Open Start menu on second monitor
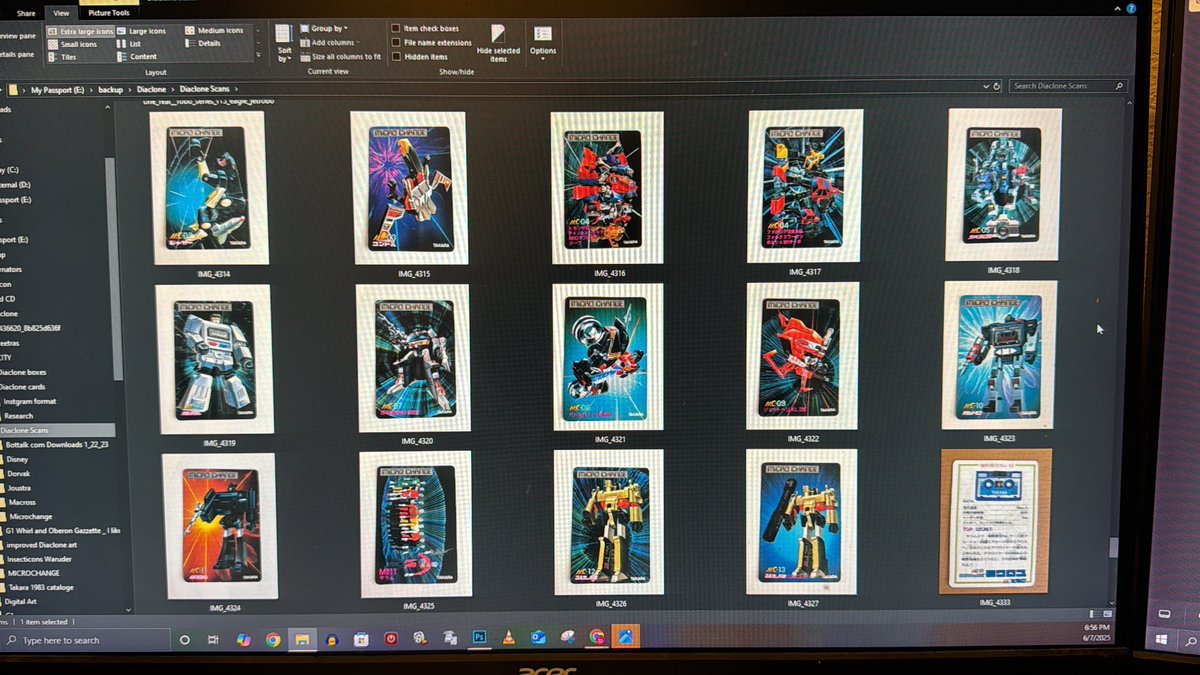The width and height of the screenshot is (1200, 675). tap(1162, 638)
